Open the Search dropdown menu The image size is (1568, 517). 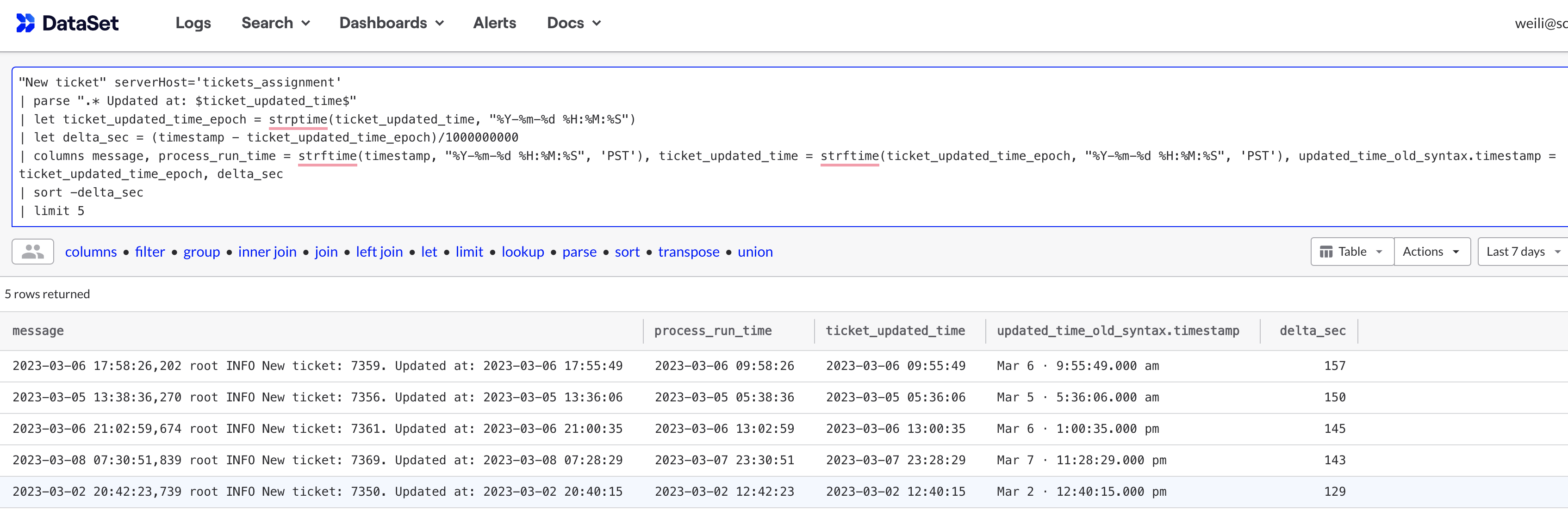click(x=276, y=23)
